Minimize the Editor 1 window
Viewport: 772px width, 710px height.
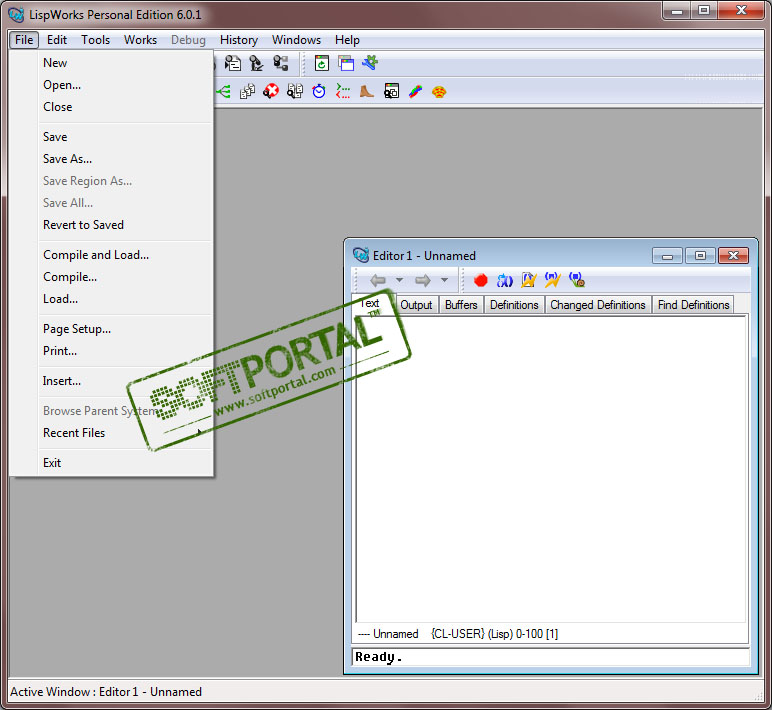667,256
